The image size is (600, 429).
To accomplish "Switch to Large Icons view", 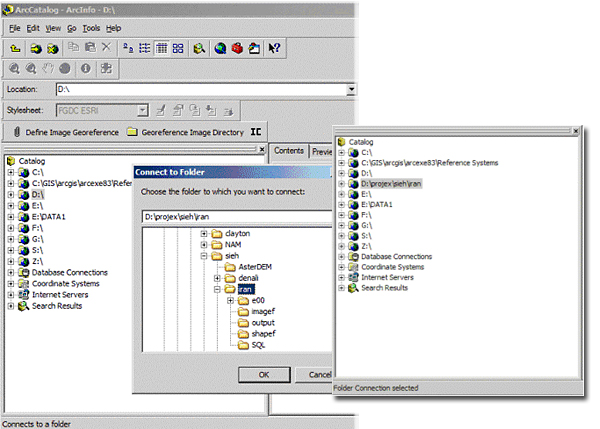I will click(128, 48).
